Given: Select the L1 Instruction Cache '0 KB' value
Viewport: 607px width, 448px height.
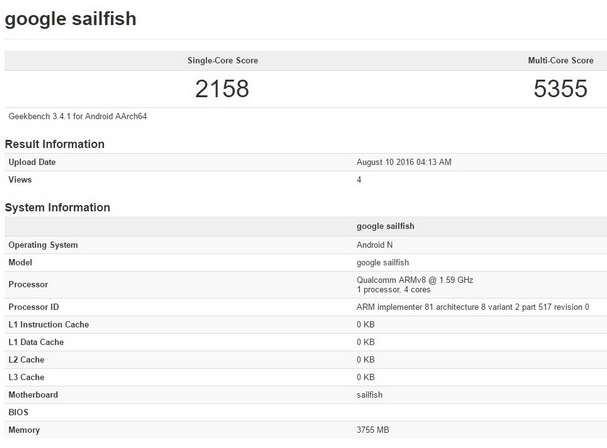Looking at the screenshot, I should point(365,324).
